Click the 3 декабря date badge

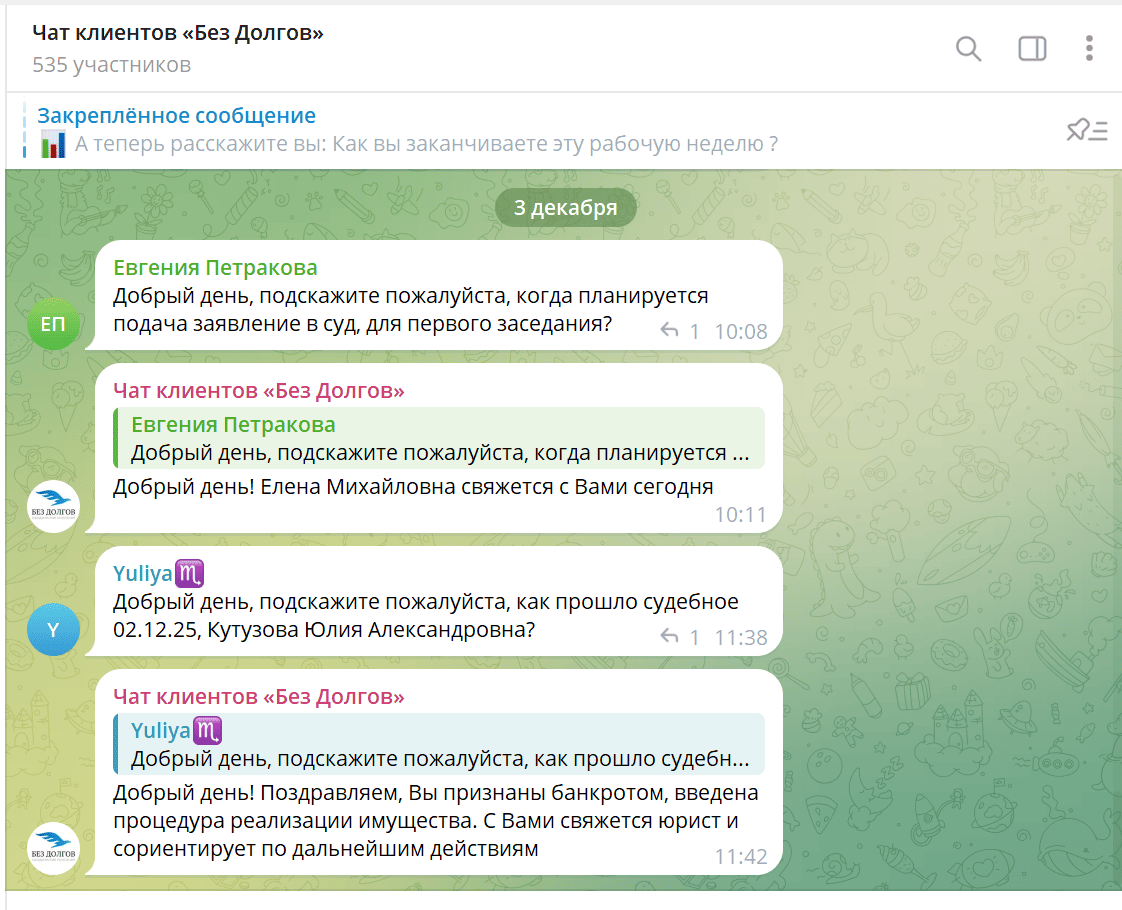click(565, 208)
